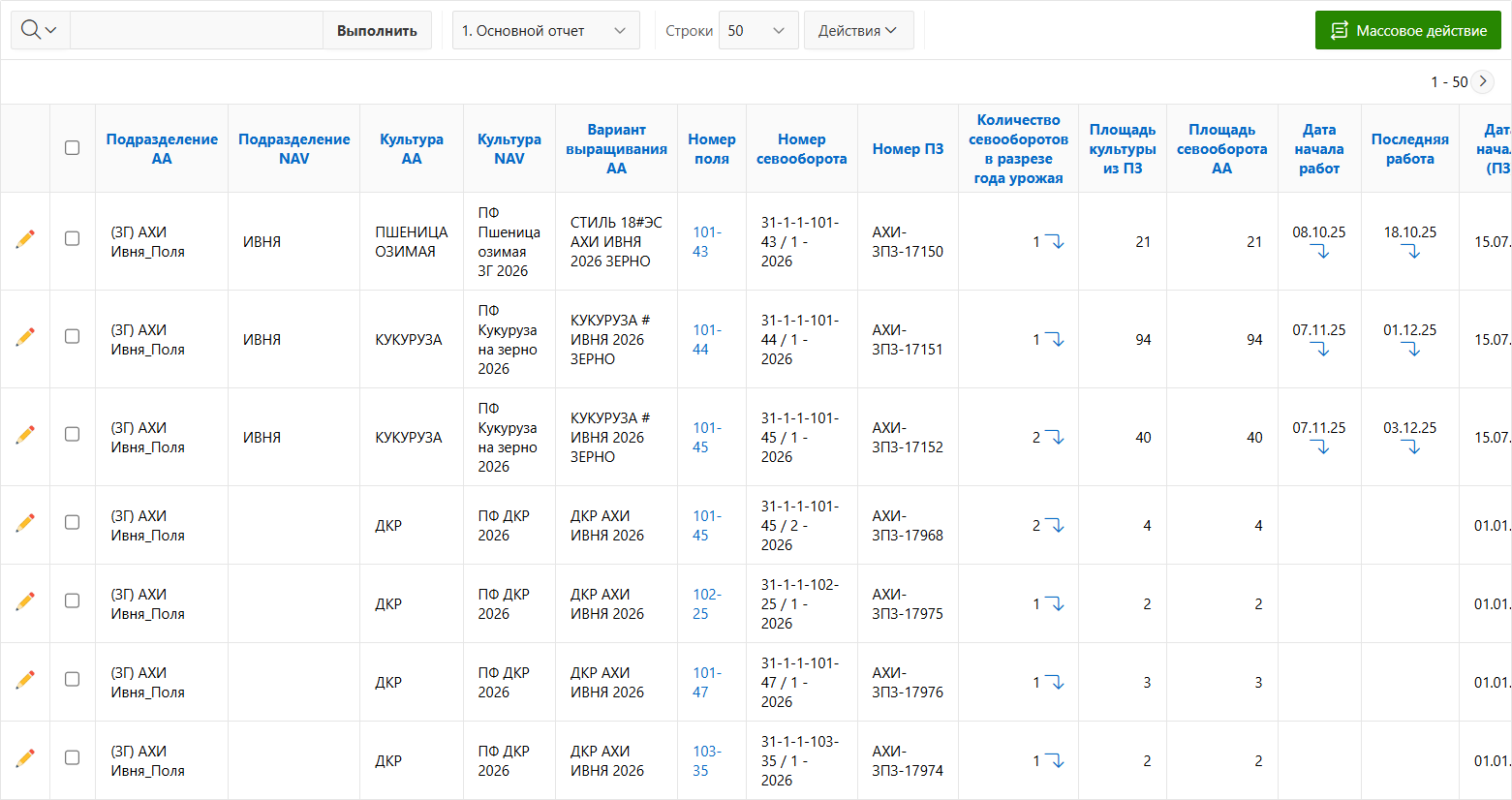Open edit pencil for row АХИ-ЗПЗ-17968
1512x800 pixels.
coord(25,523)
